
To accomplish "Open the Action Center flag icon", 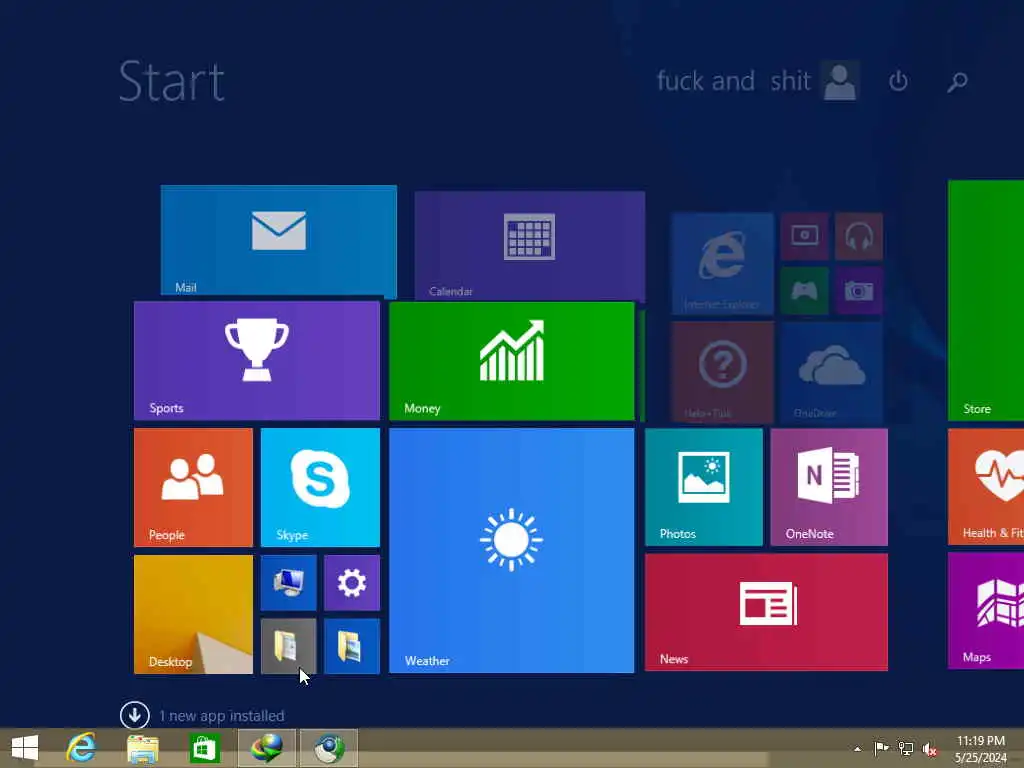I will (x=881, y=748).
